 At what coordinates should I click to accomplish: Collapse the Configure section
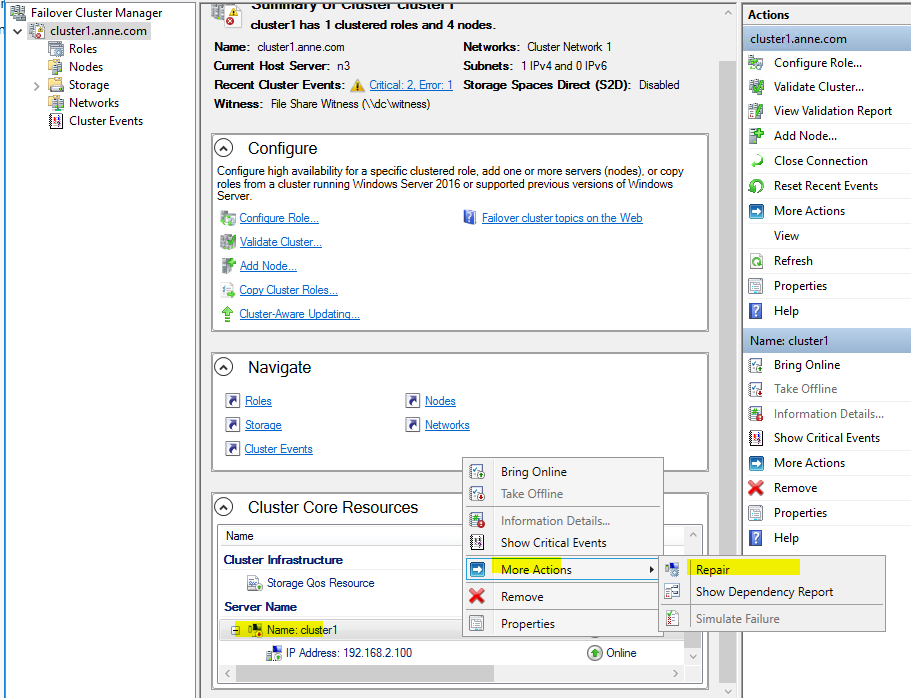(224, 148)
